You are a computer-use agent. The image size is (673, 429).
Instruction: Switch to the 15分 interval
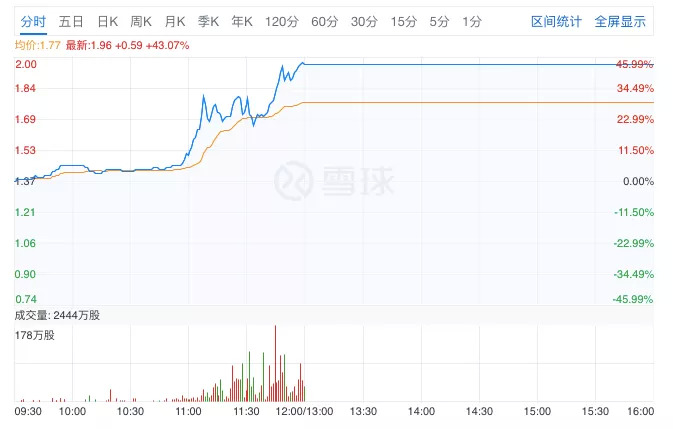pos(402,21)
